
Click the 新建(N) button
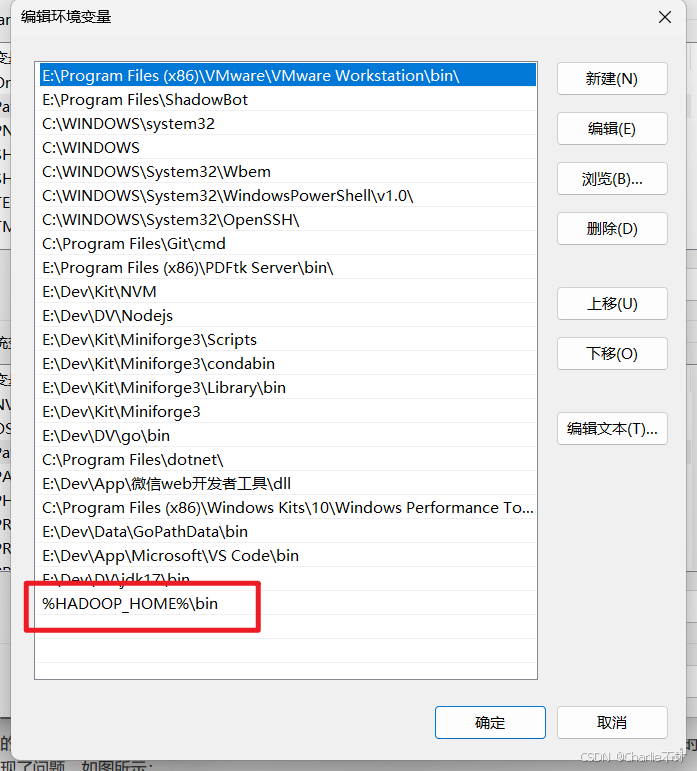click(612, 79)
